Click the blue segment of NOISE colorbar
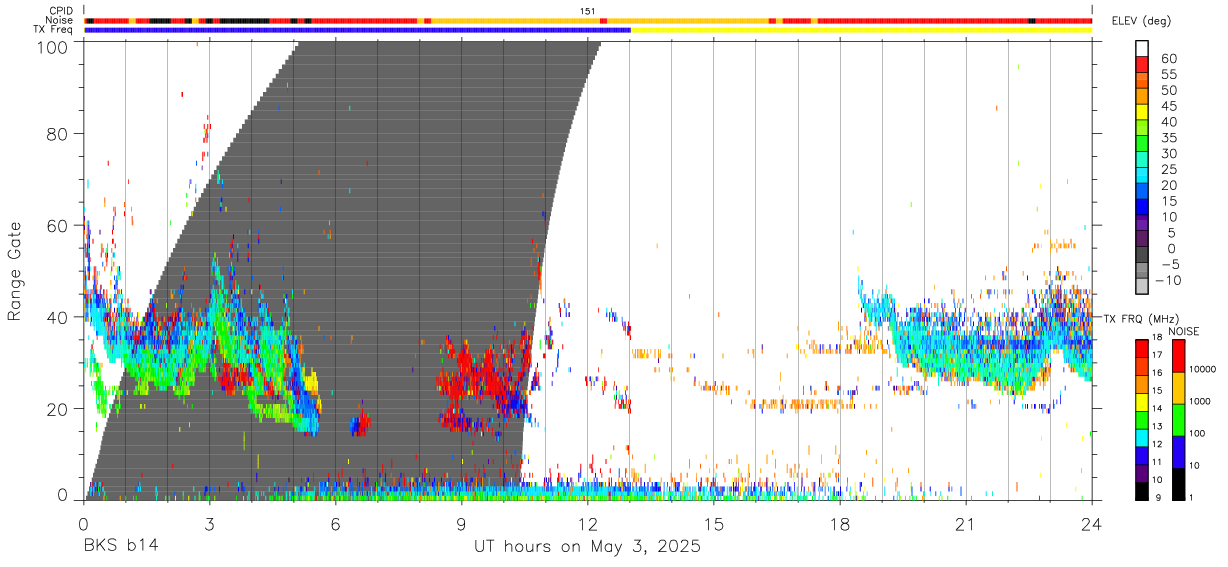Image resolution: width=1228 pixels, height=567 pixels. coord(1179,452)
